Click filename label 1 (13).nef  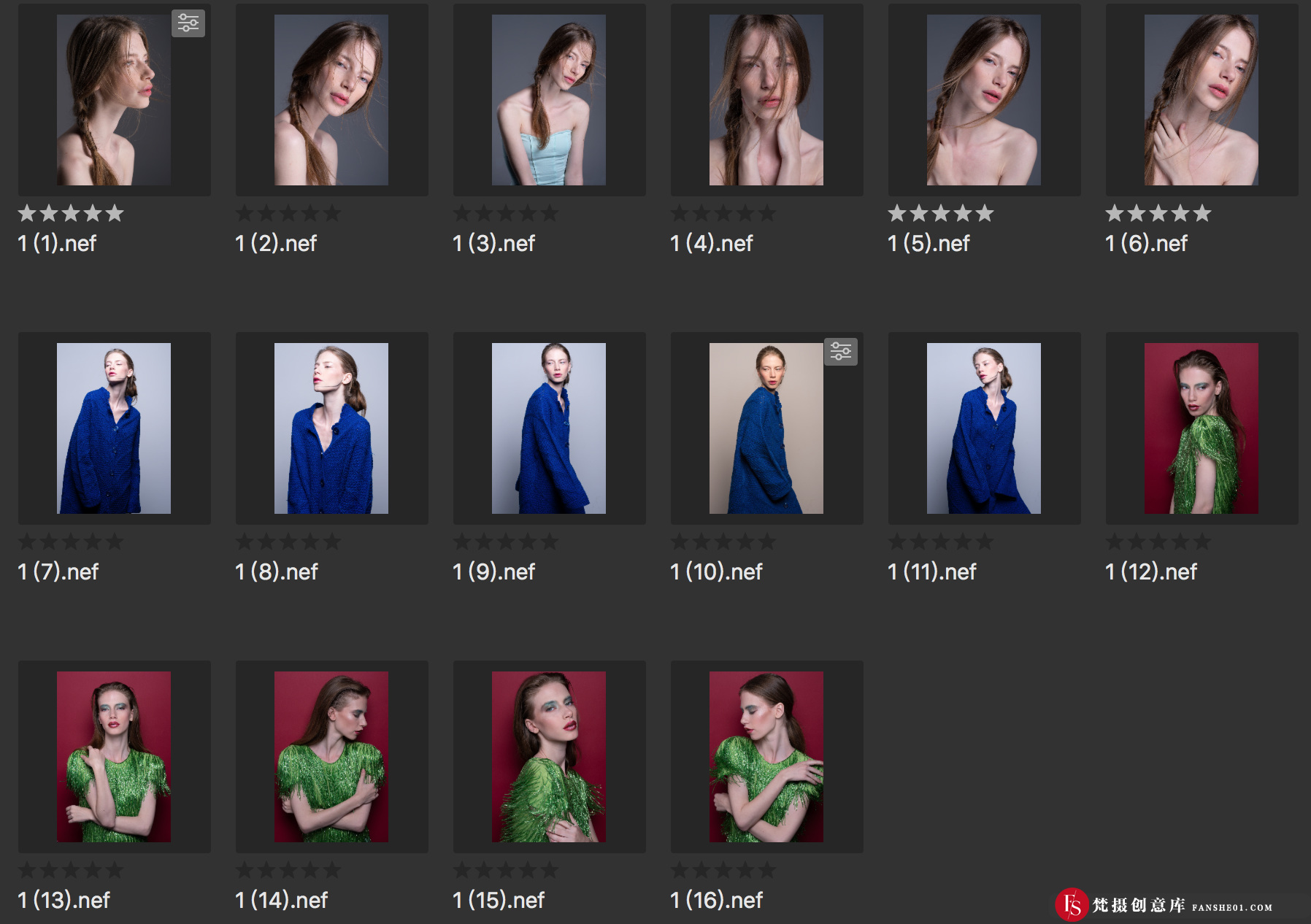click(64, 900)
